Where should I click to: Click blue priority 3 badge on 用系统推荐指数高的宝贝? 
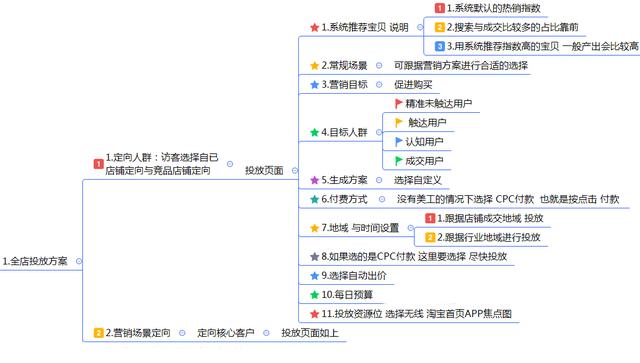point(440,46)
